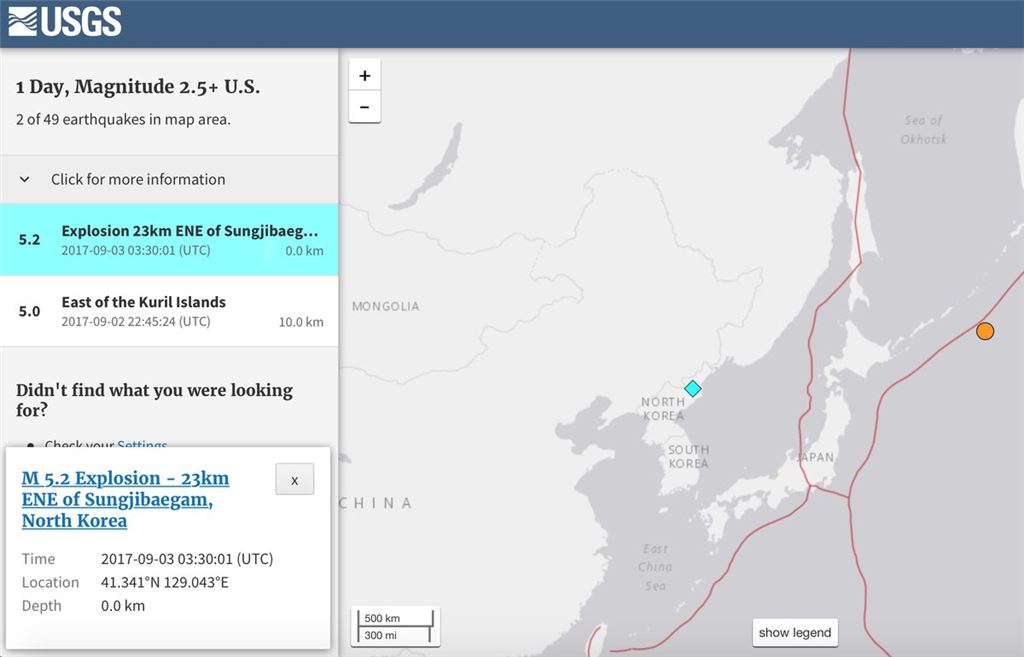Click the East China Sea map label
The width and height of the screenshot is (1024, 657).
pos(655,567)
